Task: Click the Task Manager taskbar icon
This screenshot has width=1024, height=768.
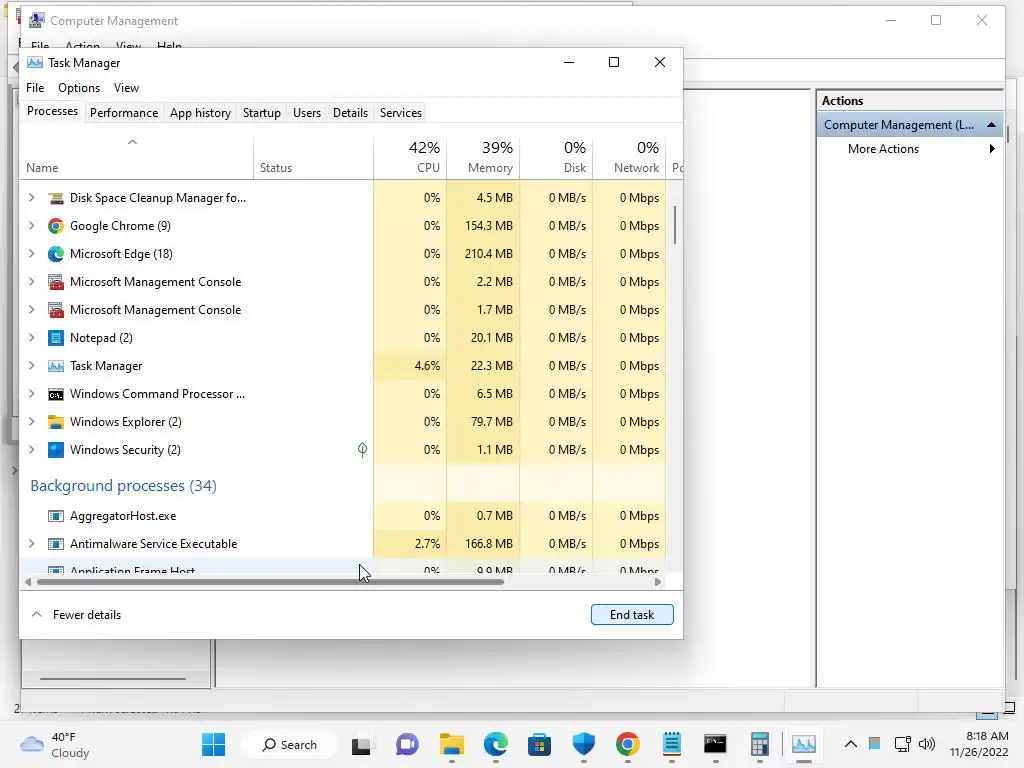Action: (x=804, y=744)
